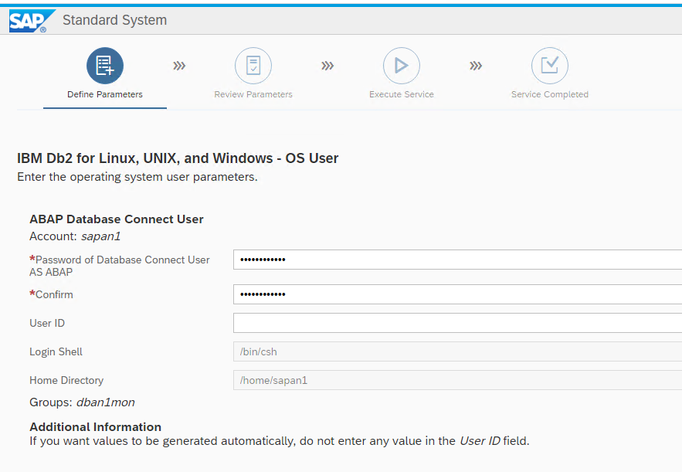Click the group name dban1mon
Screen dimensions: 682x472
tap(106, 402)
